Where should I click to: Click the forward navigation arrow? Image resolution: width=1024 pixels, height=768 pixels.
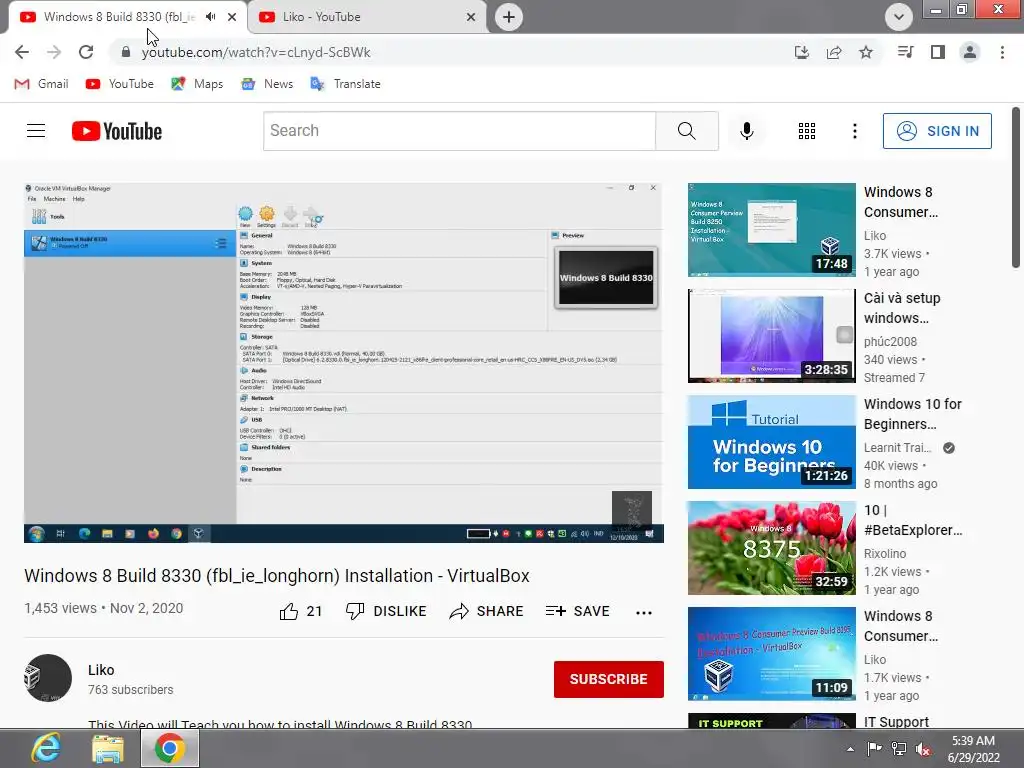point(54,52)
